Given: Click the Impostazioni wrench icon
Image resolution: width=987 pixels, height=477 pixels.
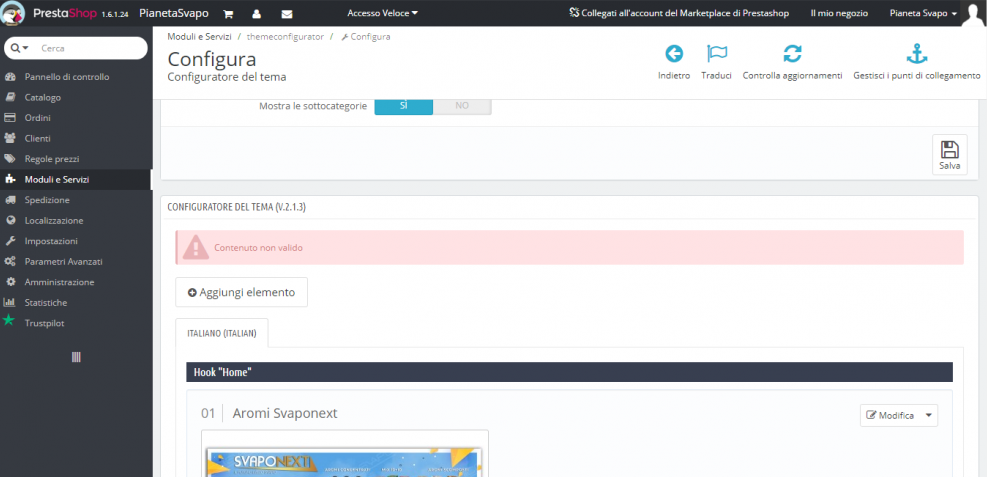Looking at the screenshot, I should click(9, 241).
